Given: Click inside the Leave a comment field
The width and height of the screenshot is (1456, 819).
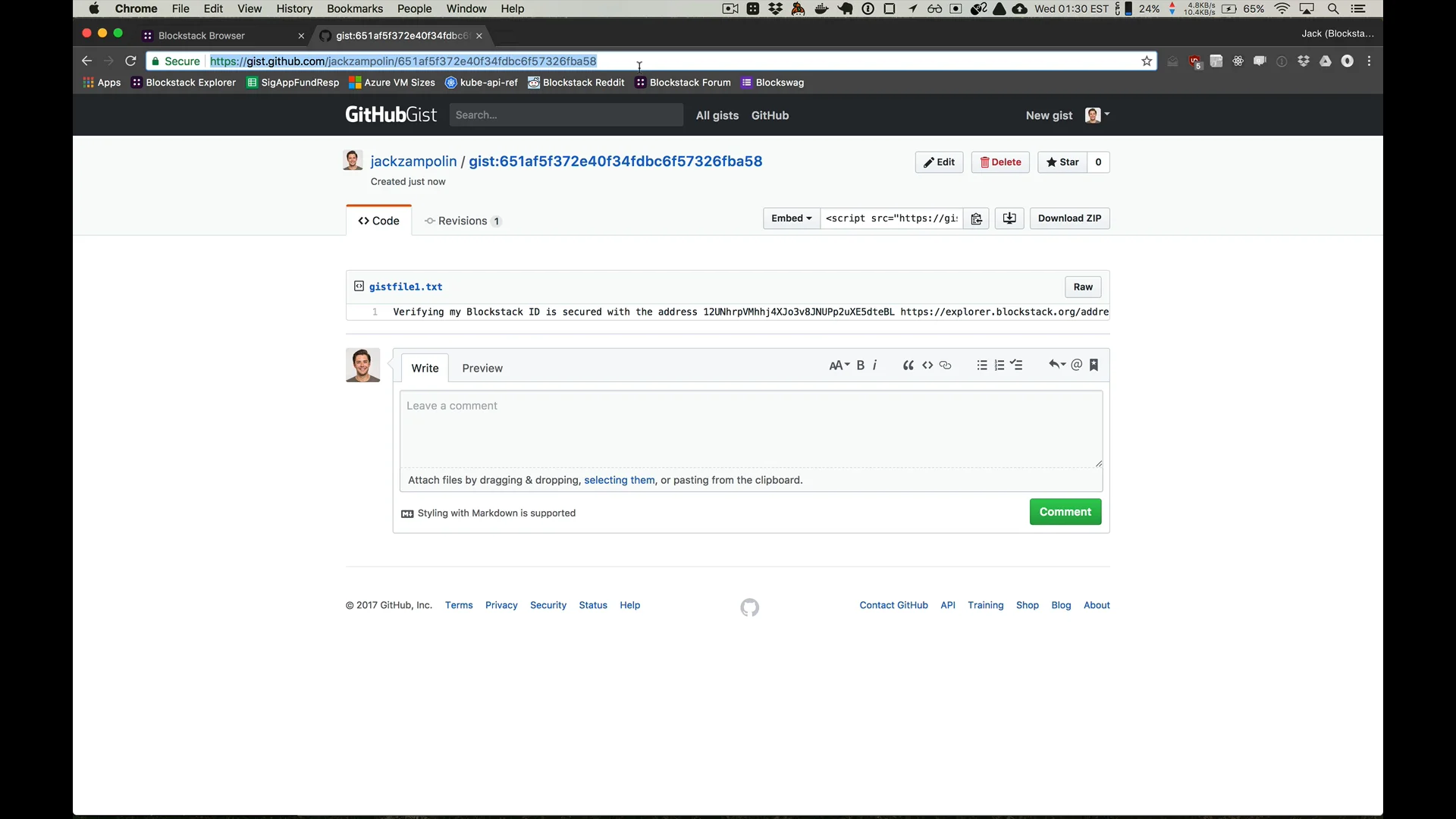Looking at the screenshot, I should pos(751,428).
